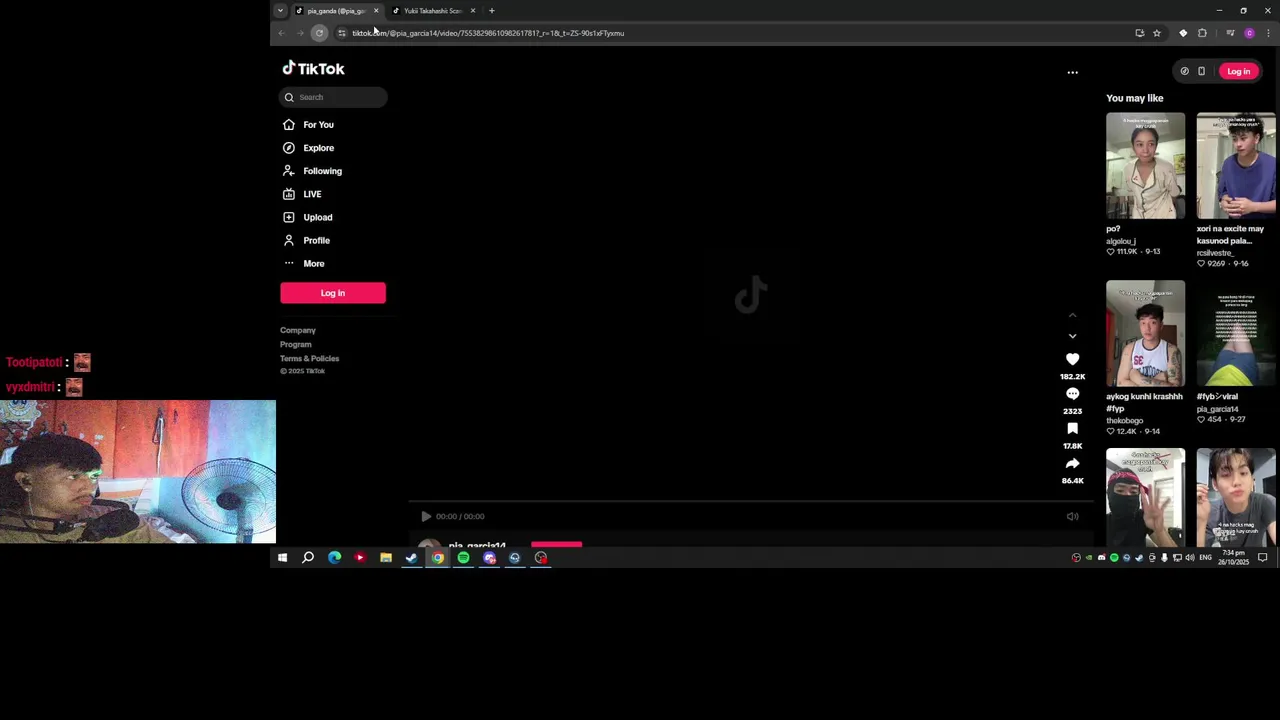This screenshot has height=720, width=1280.
Task: Click the Chrome taskbar icon
Action: pos(438,558)
